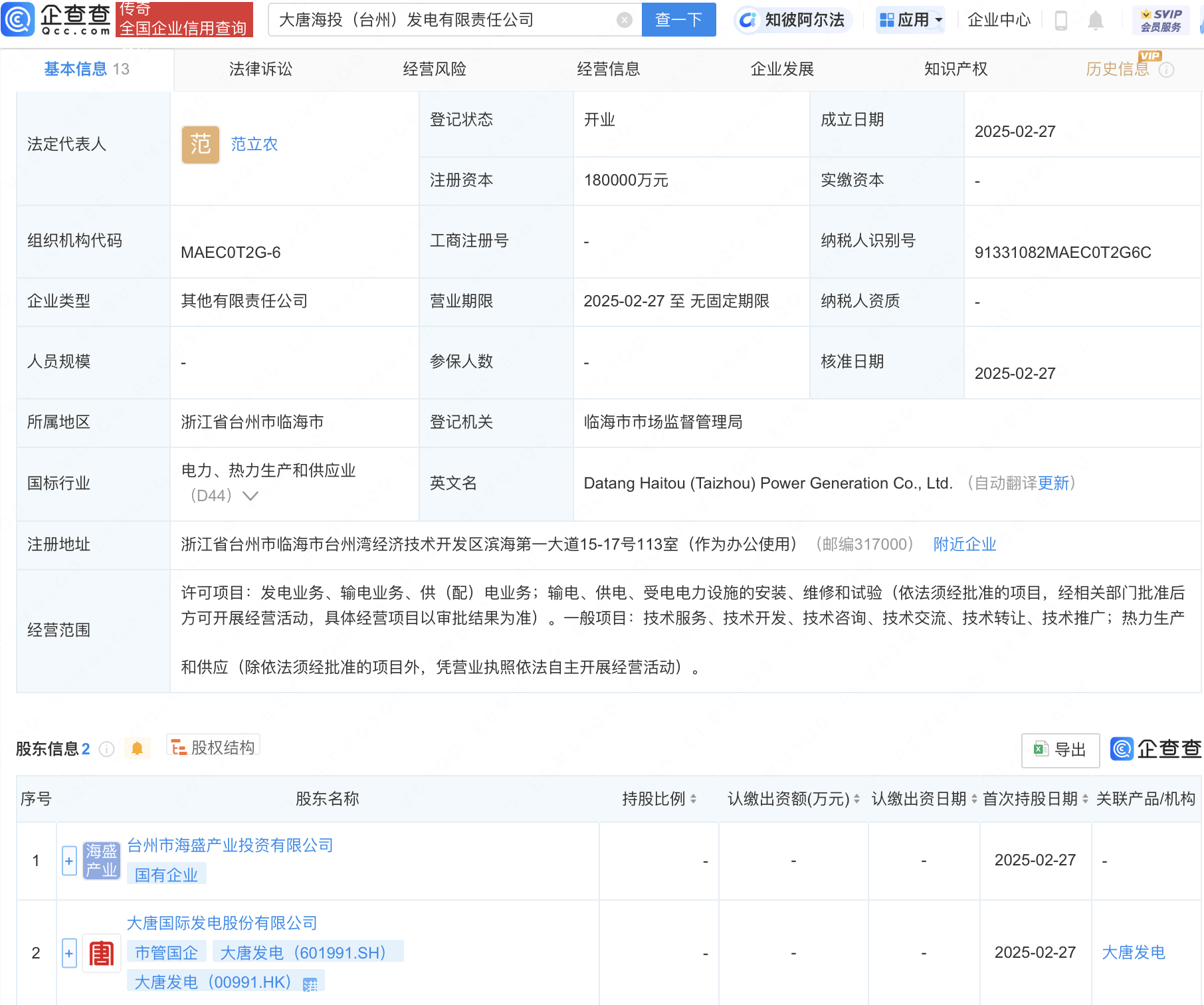Click 大唐发电（601991.SH）stock tag
Screen dimensions: 1204x1005
pyautogui.click(x=308, y=952)
